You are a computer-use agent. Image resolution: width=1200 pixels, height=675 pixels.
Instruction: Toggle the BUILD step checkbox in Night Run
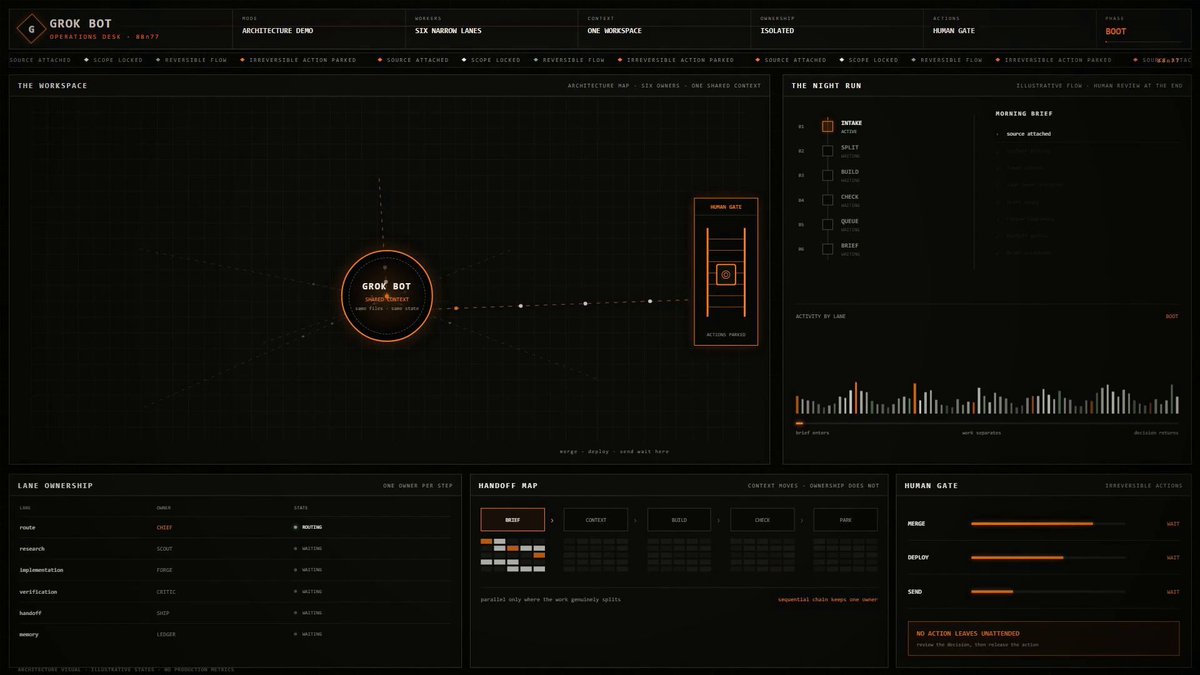coord(827,175)
